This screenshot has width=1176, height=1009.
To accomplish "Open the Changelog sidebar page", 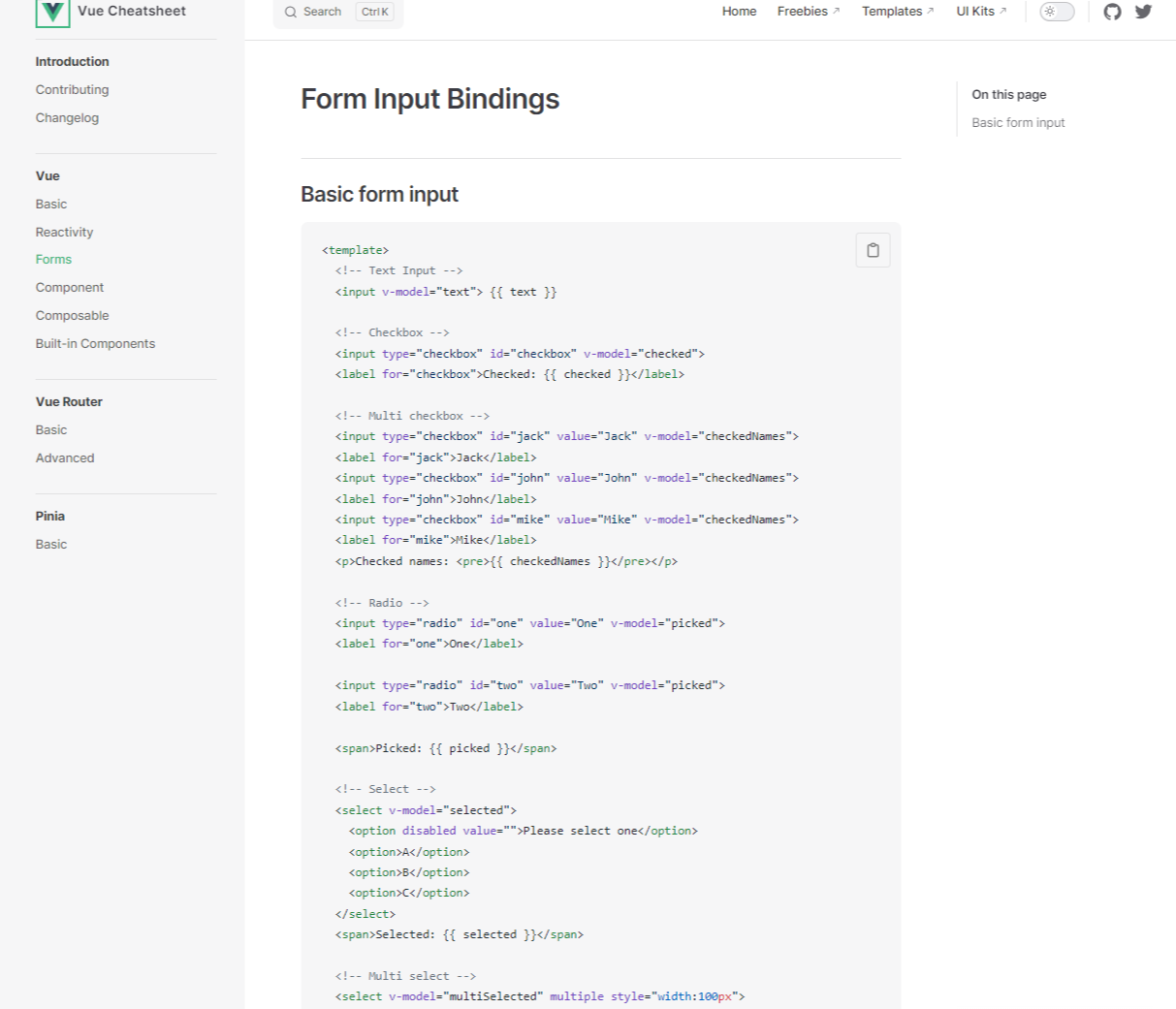I will [67, 117].
